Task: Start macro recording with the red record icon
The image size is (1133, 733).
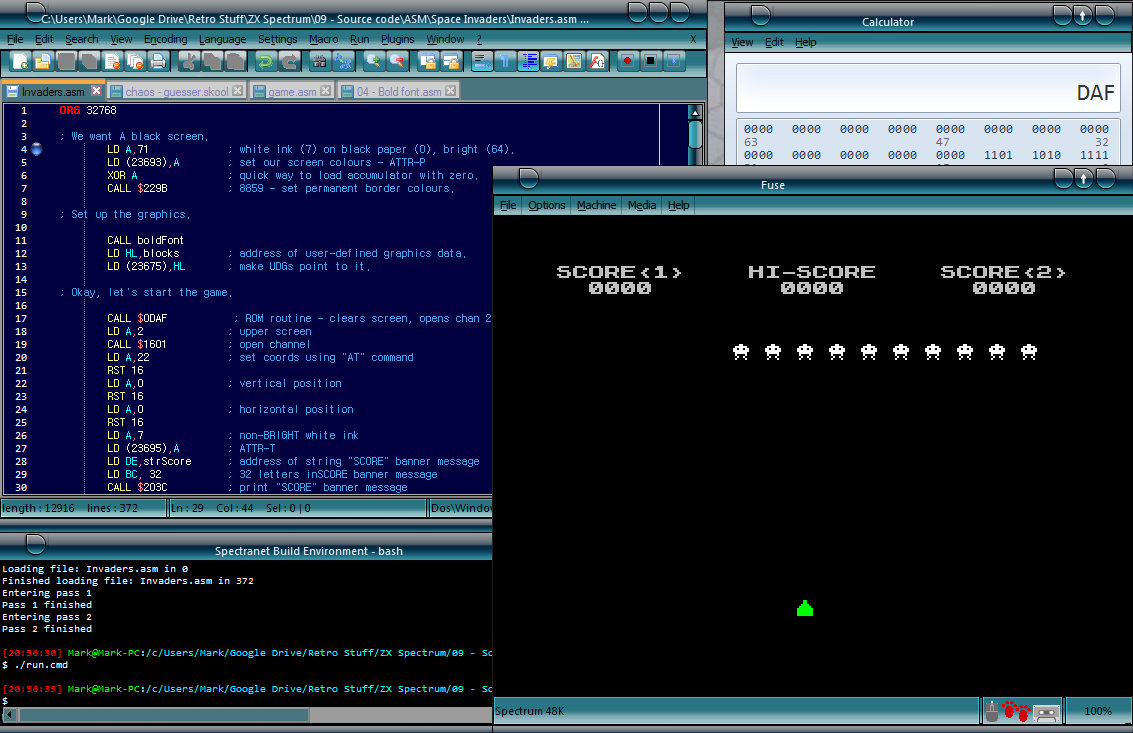Action: (627, 62)
